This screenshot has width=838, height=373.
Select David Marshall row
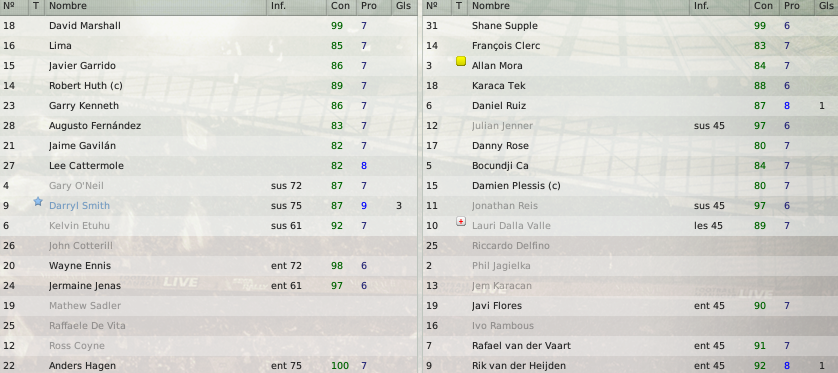(x=208, y=26)
